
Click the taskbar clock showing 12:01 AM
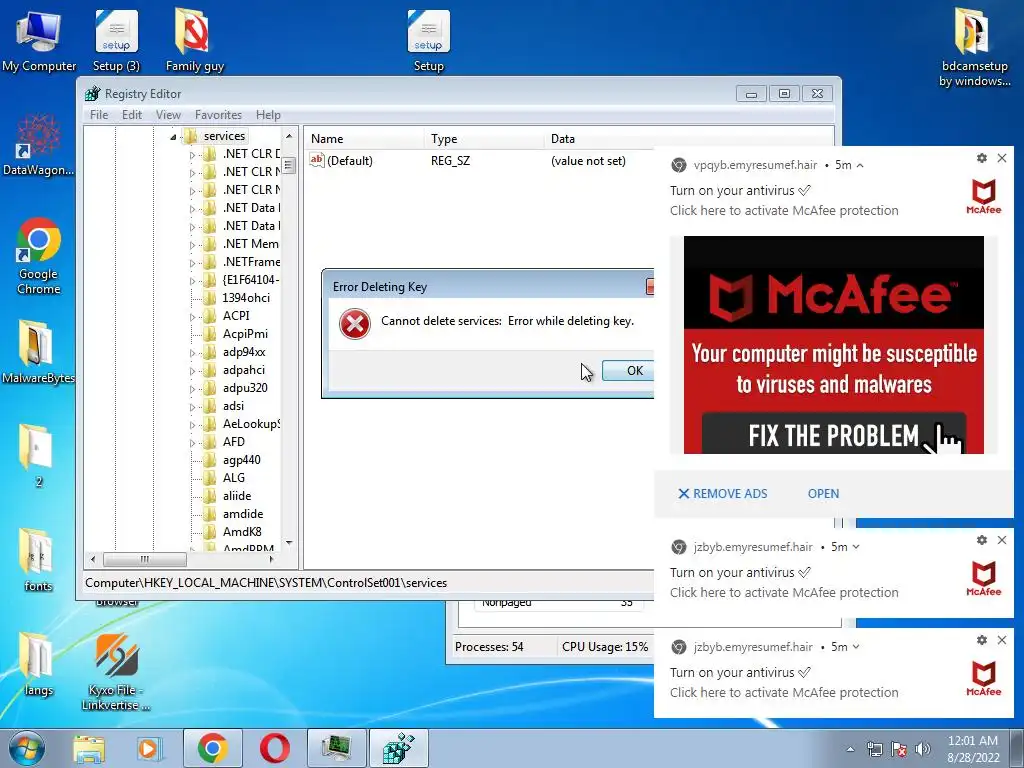coord(973,749)
